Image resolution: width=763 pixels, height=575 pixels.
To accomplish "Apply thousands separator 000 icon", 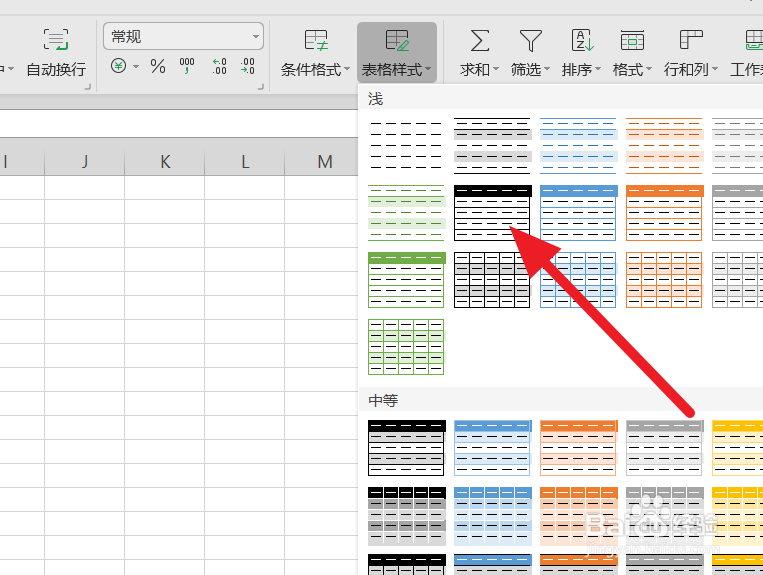I will 187,66.
